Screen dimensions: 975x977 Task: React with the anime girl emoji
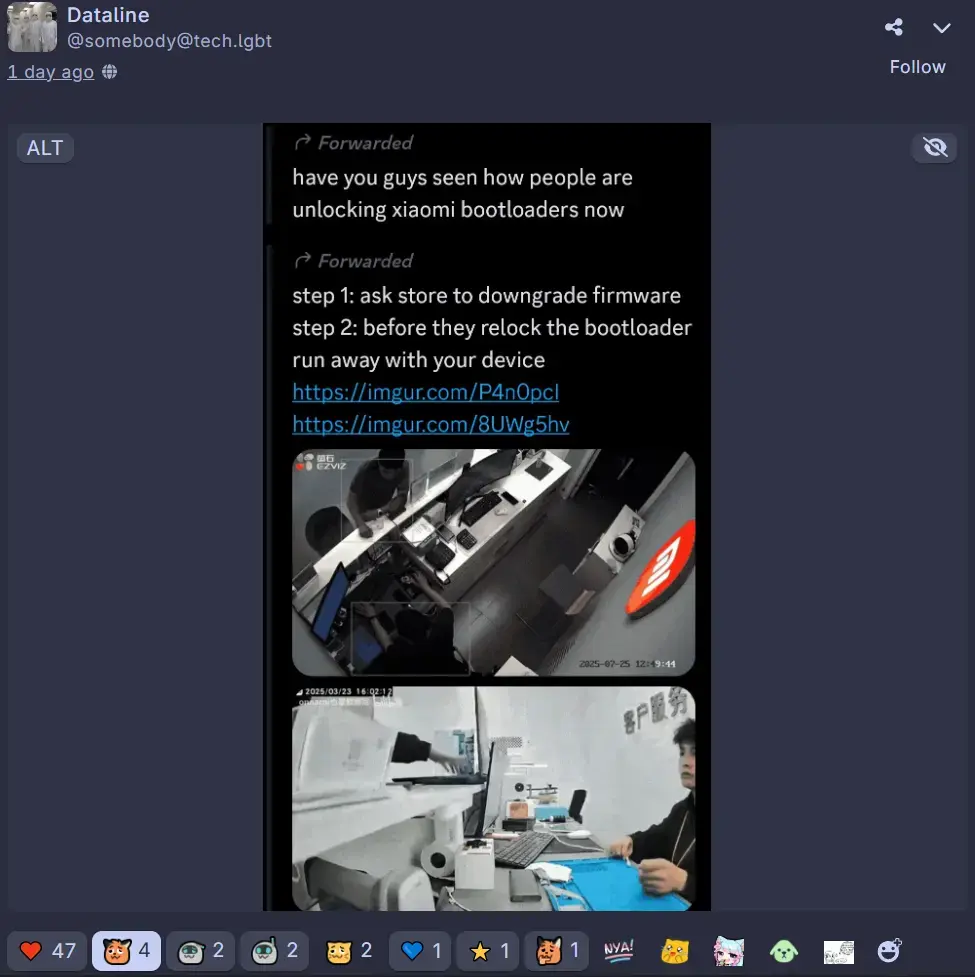point(729,950)
